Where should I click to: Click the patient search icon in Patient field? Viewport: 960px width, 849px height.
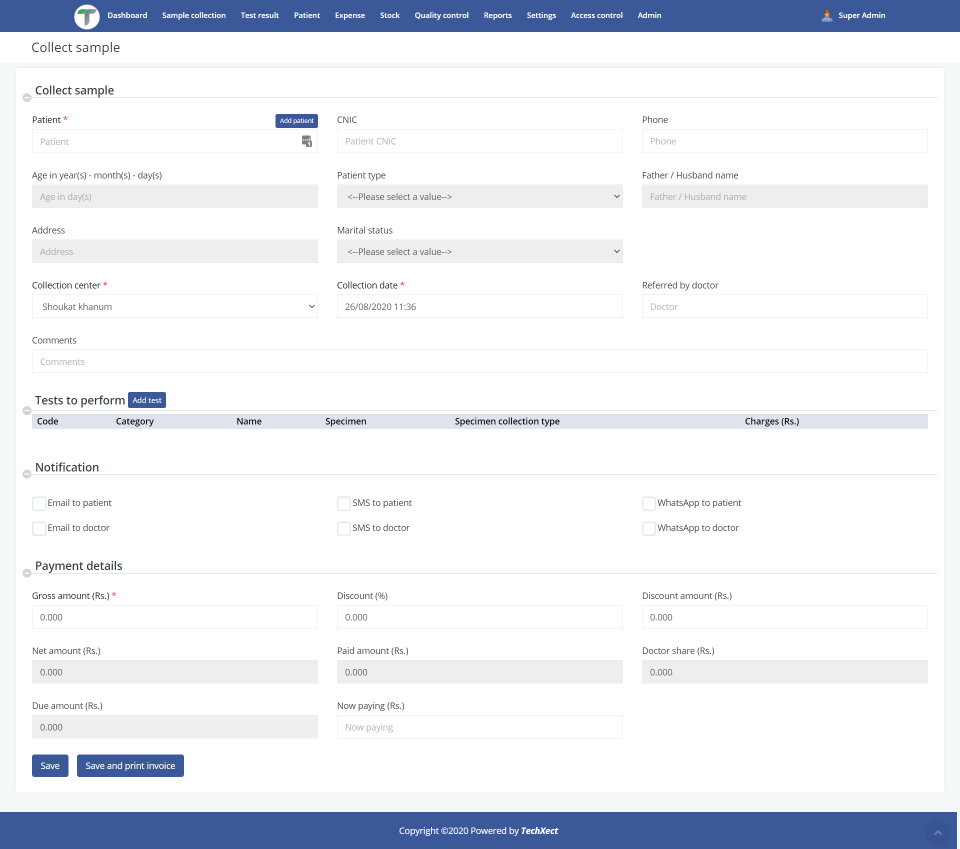(x=307, y=141)
